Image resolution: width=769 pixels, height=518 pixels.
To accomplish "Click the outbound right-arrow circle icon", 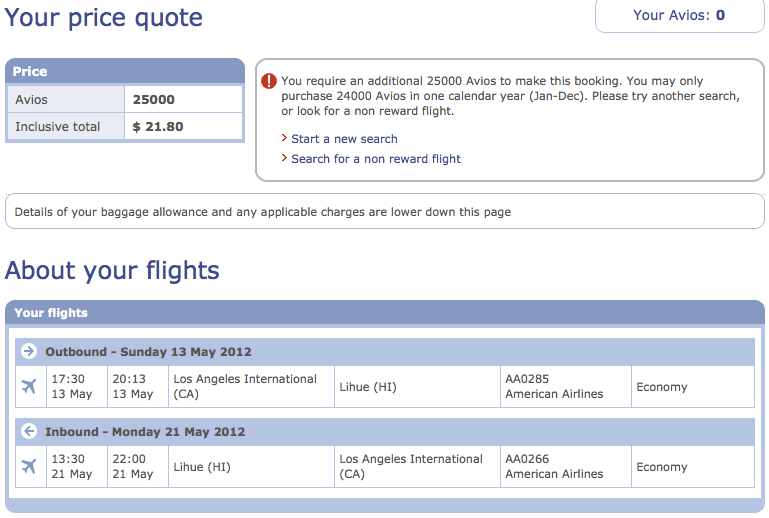I will 29,351.
